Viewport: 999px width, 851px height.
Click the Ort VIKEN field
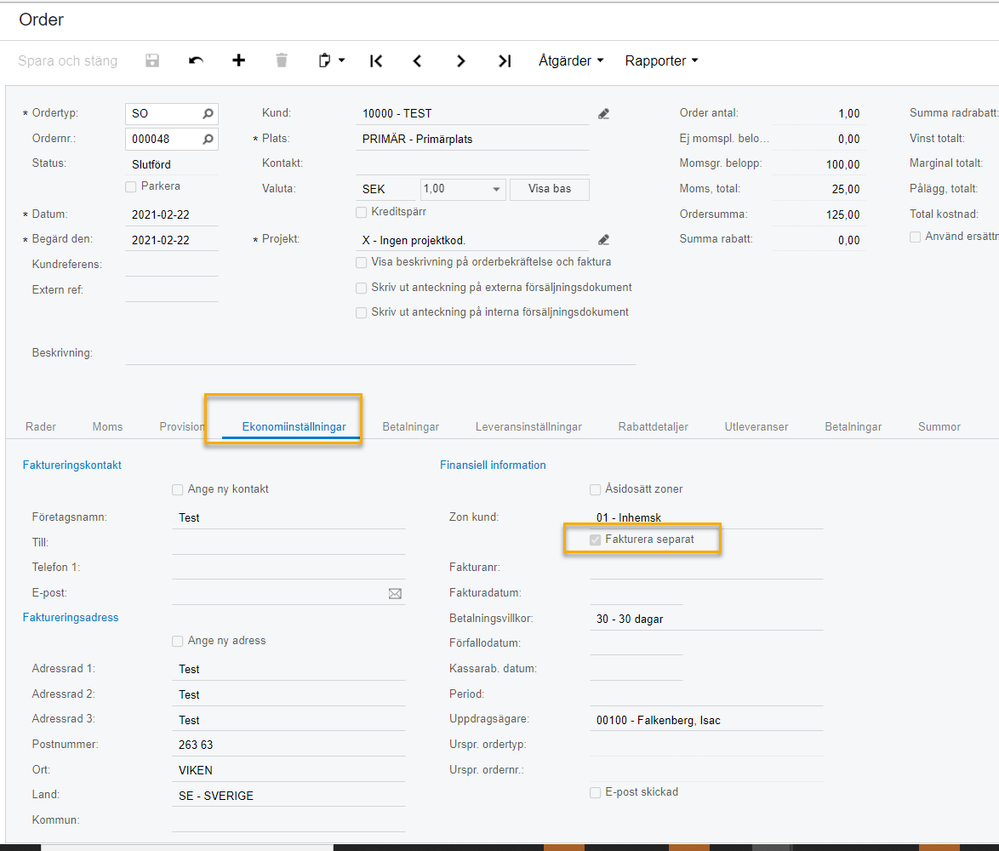289,771
